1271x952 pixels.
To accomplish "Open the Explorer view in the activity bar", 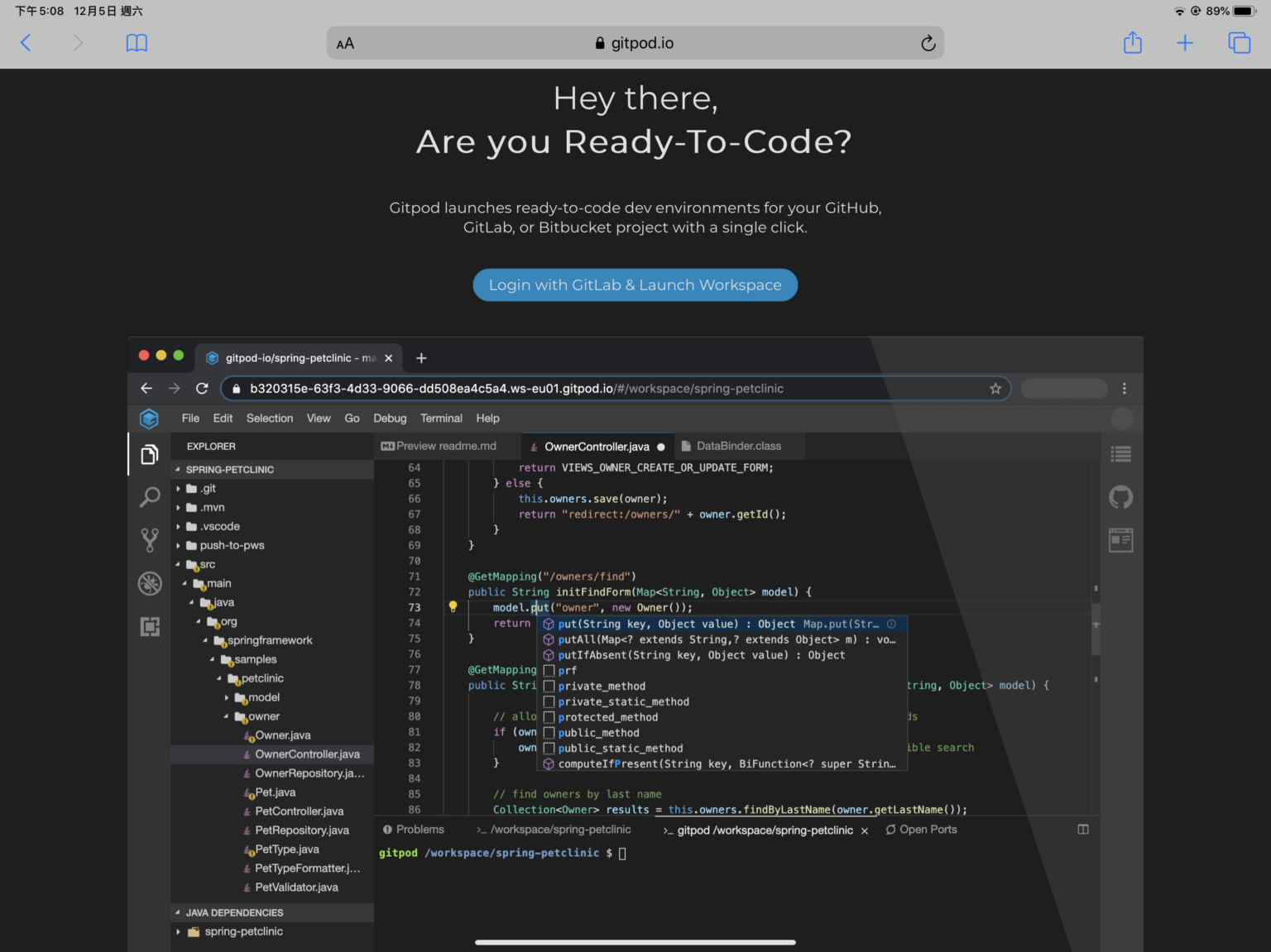I will pos(150,453).
